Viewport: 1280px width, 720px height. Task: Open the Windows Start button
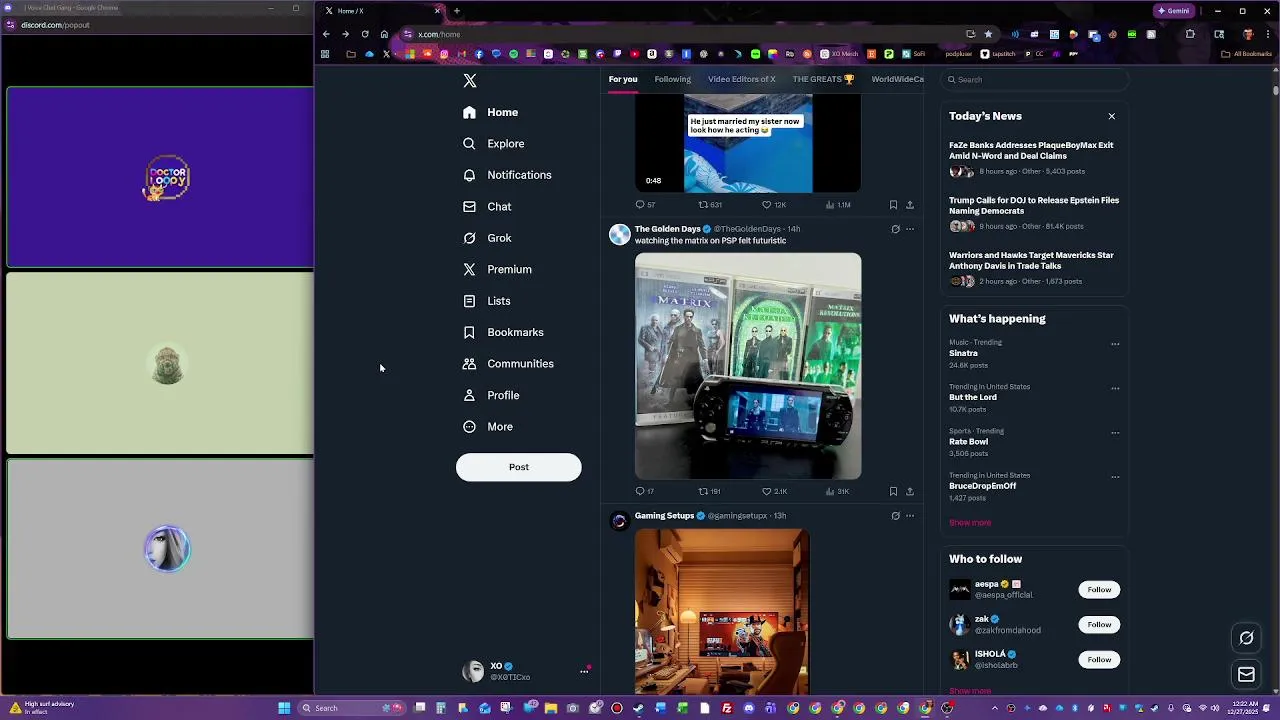pyautogui.click(x=284, y=708)
